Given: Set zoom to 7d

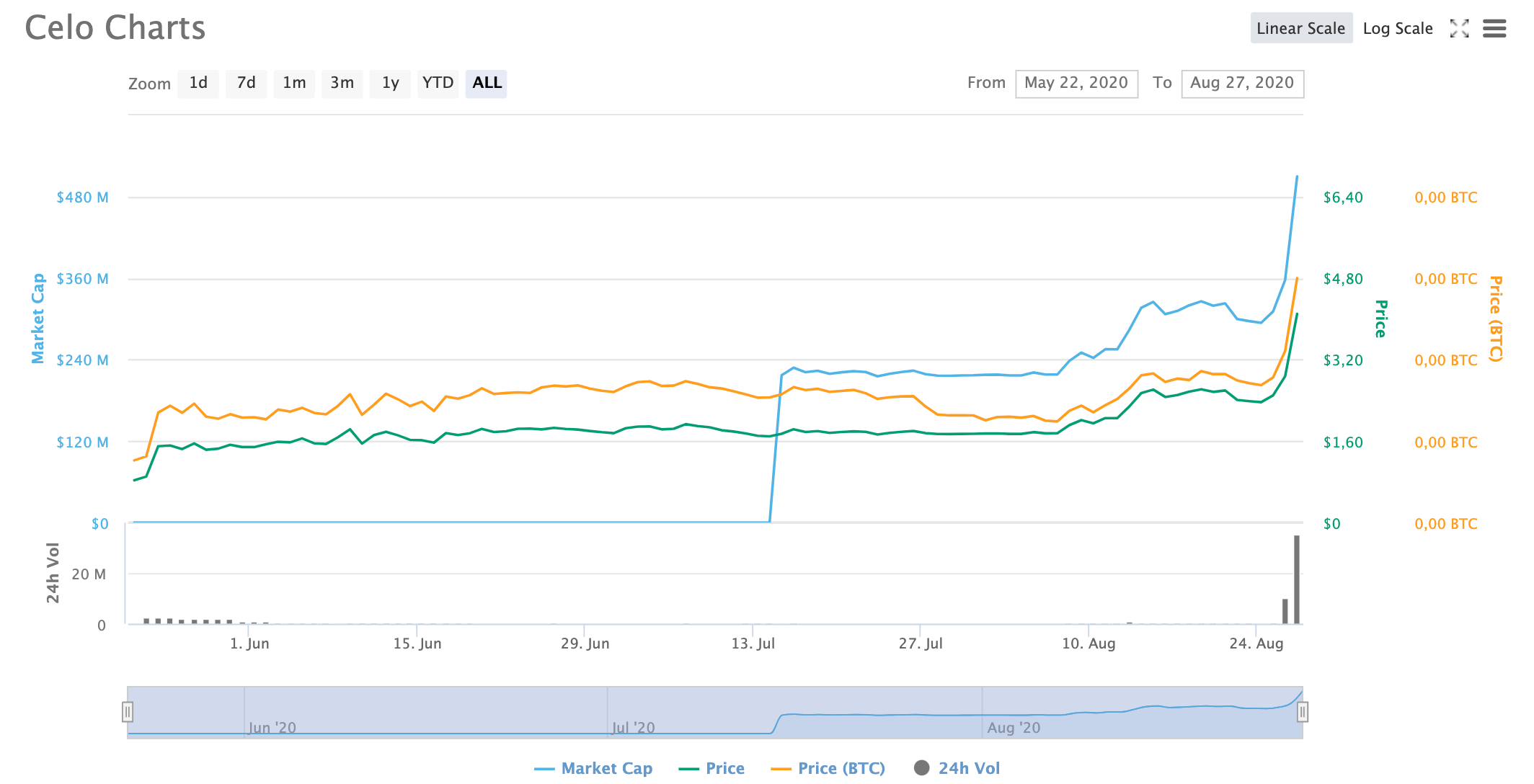Looking at the screenshot, I should tap(246, 84).
